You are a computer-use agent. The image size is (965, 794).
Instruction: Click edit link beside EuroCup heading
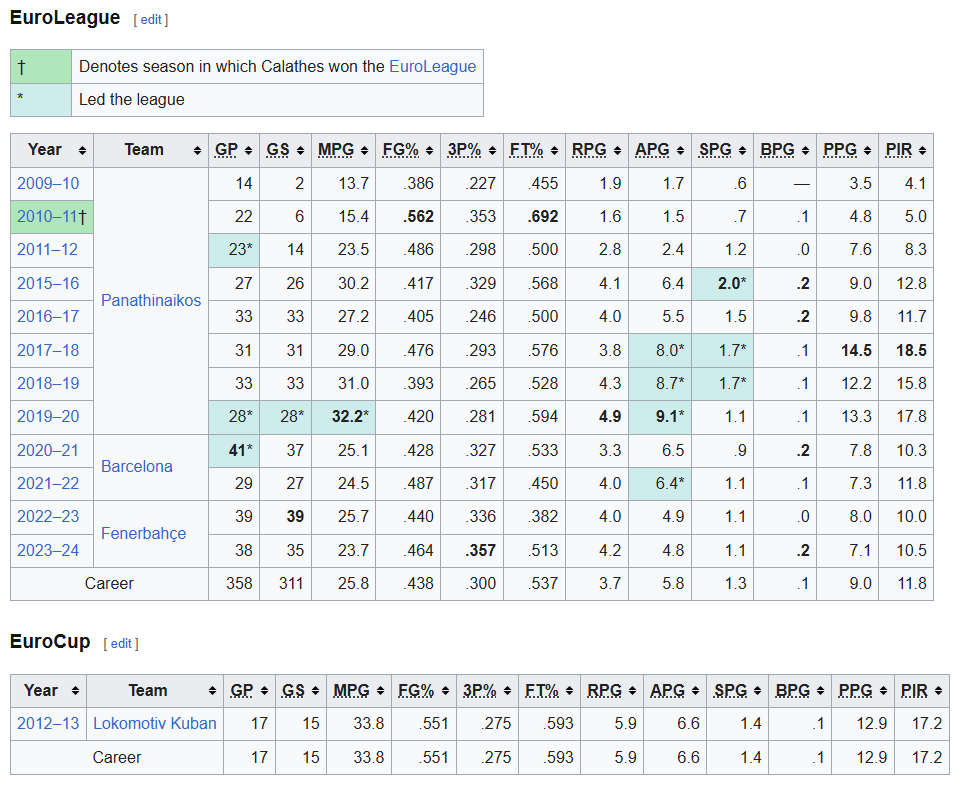point(121,644)
